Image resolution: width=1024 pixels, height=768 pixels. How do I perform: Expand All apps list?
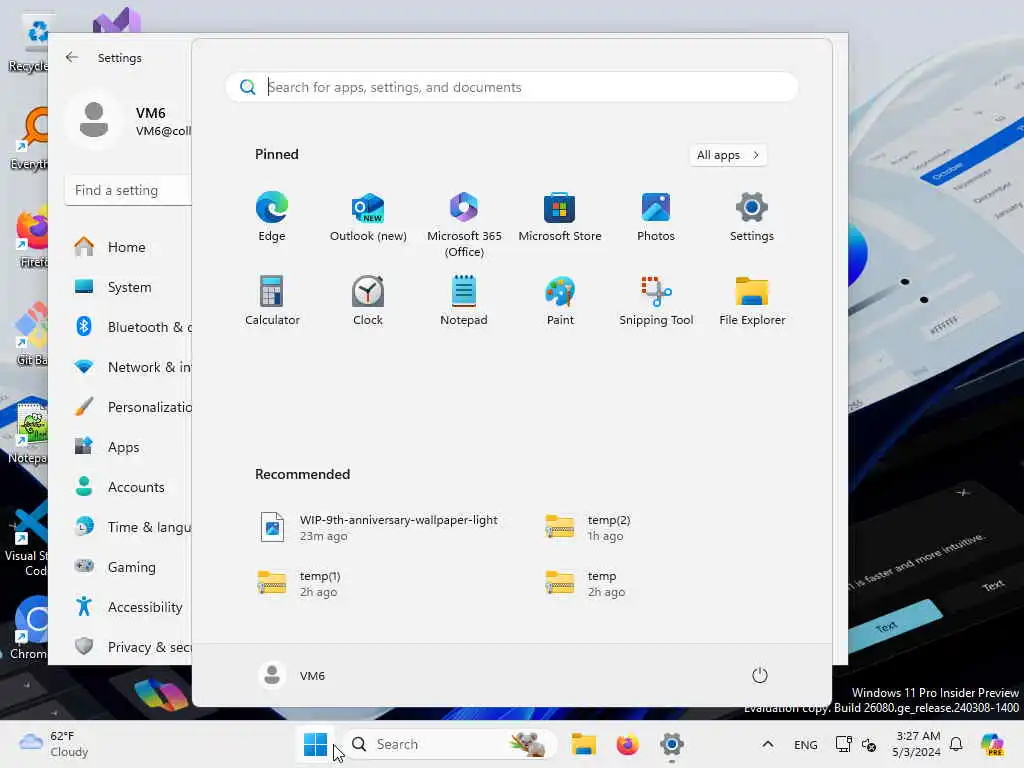tap(728, 155)
